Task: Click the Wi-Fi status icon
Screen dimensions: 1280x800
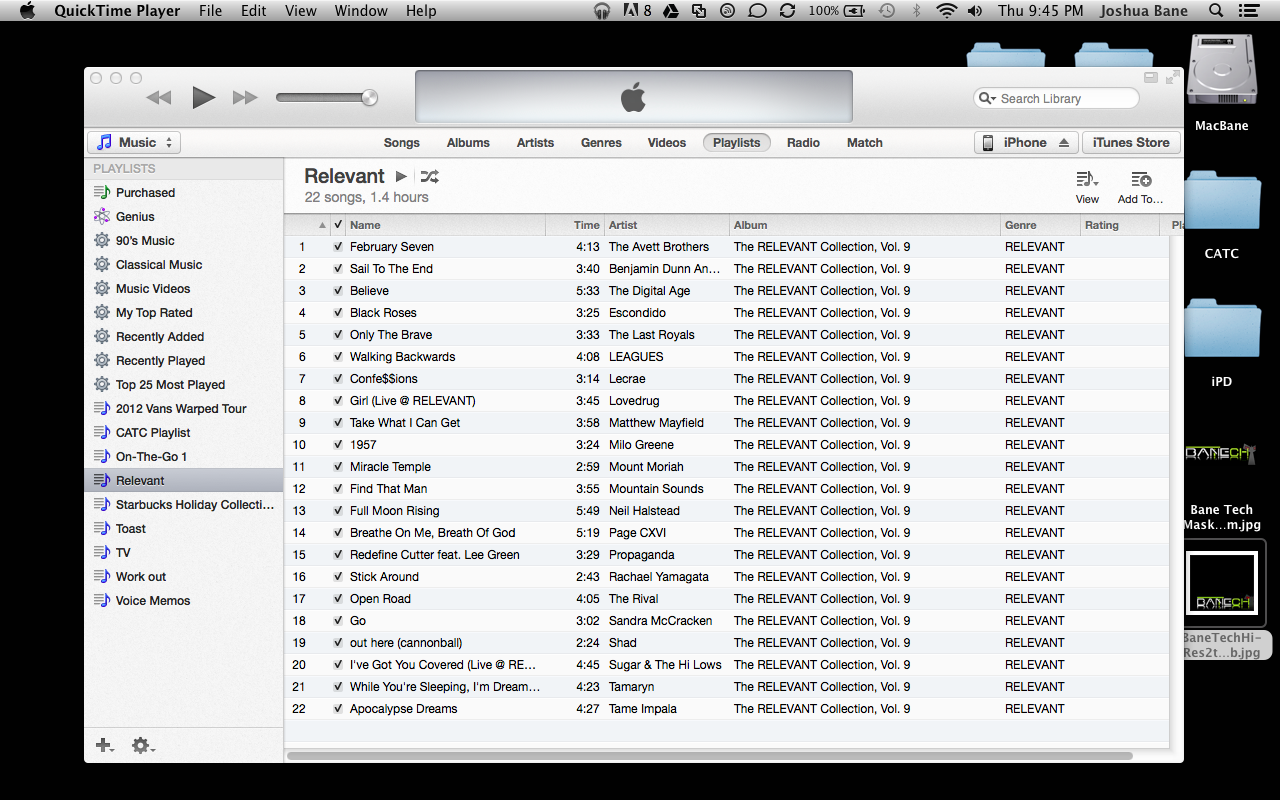Action: click(x=946, y=11)
